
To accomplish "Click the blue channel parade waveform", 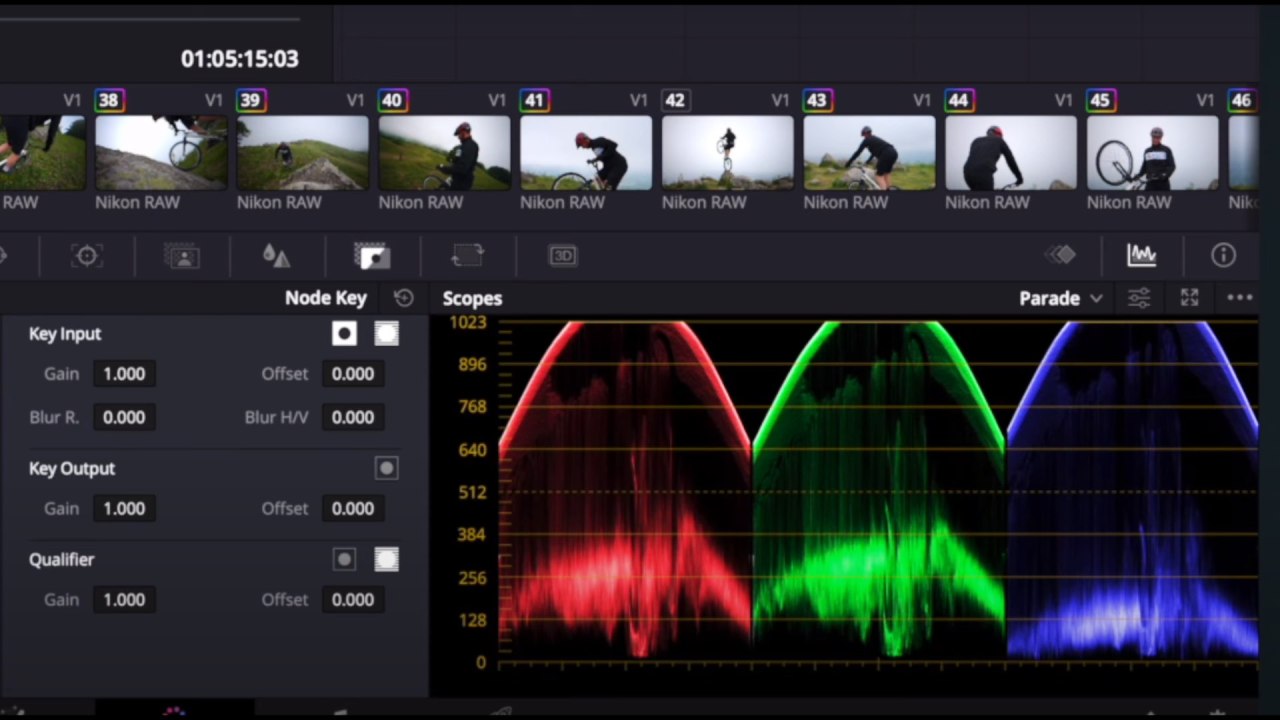I will (x=1132, y=490).
